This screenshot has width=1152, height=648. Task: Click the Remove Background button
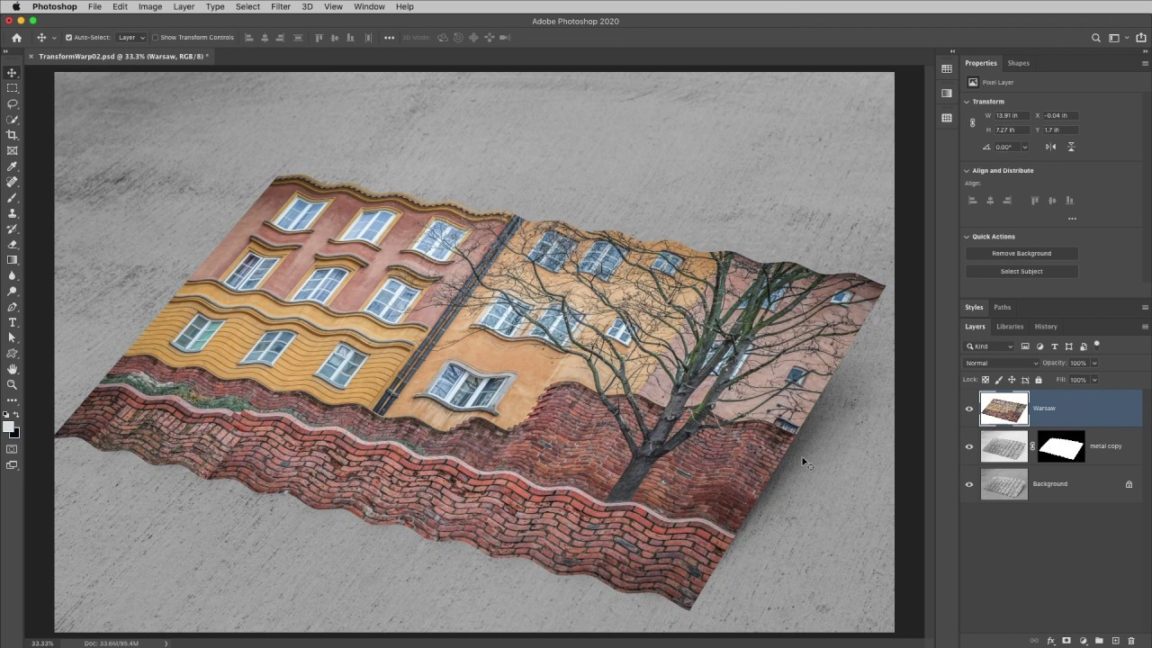pyautogui.click(x=1021, y=254)
